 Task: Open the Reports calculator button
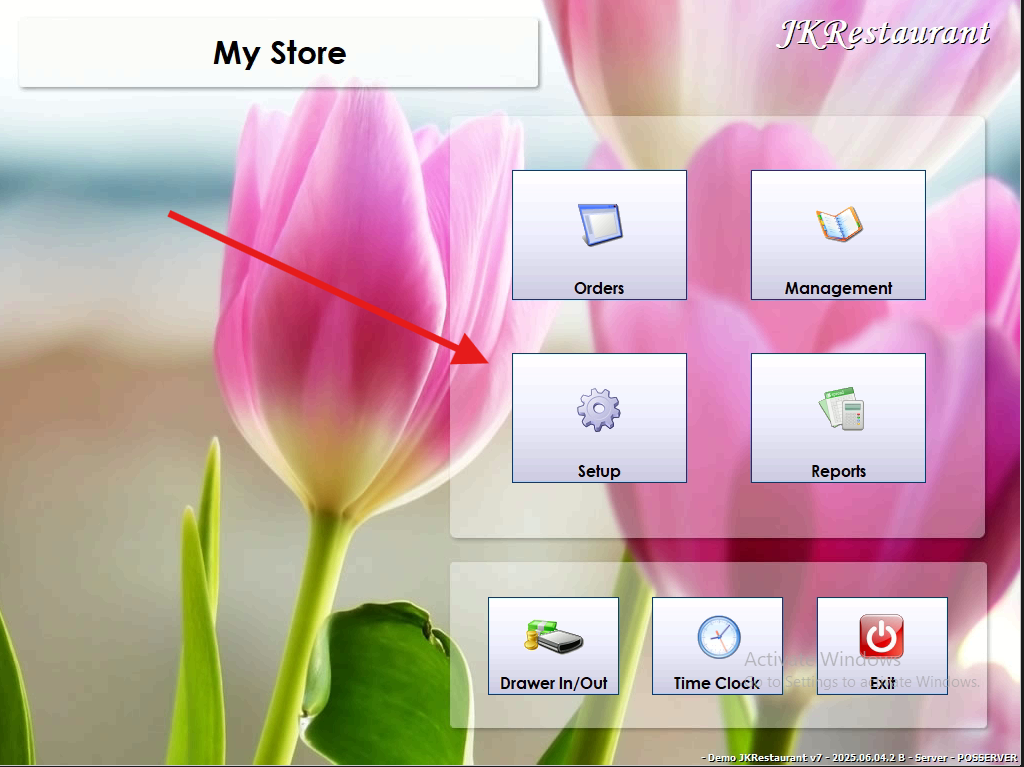(838, 418)
